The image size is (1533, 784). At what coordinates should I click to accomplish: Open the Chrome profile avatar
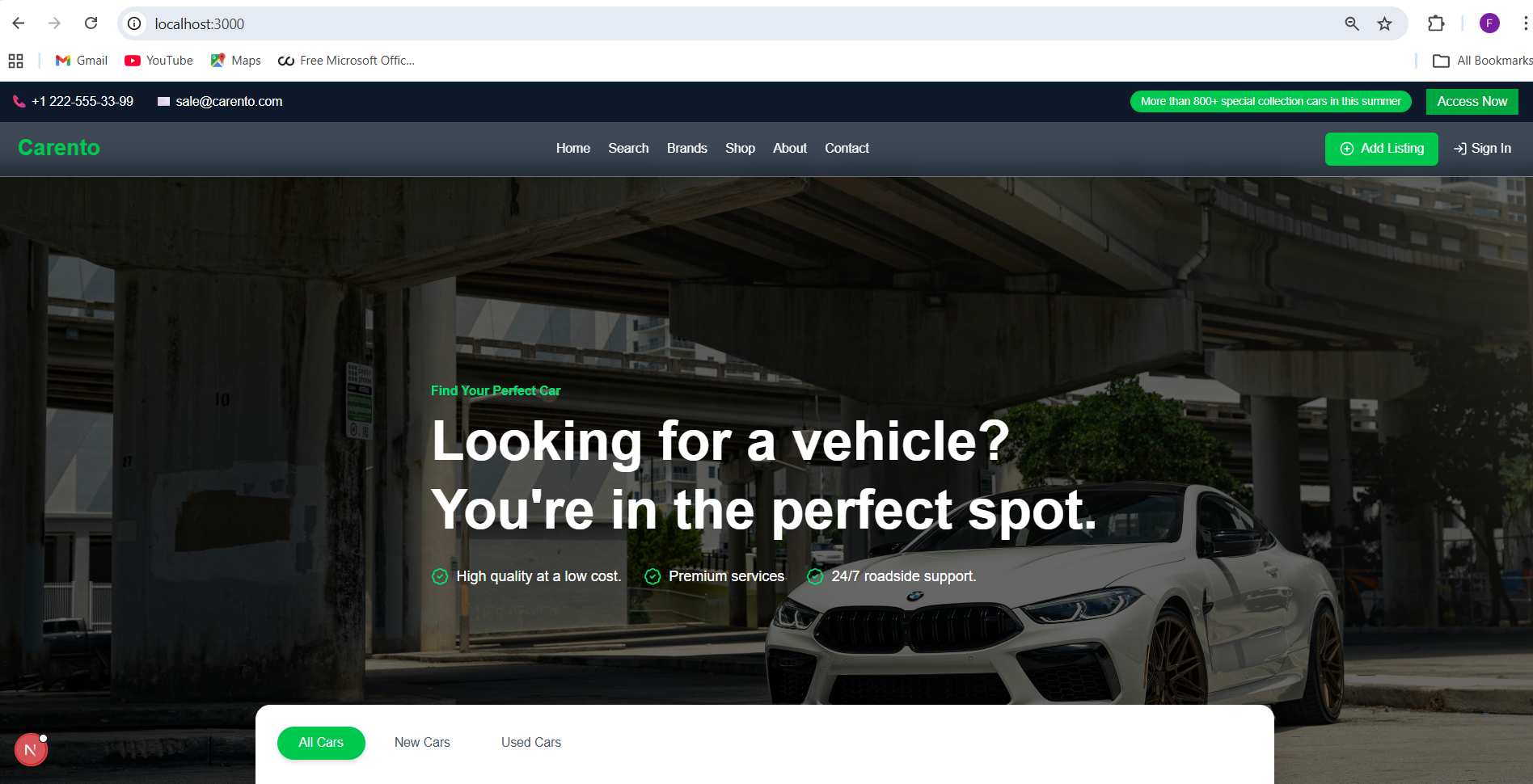tap(1489, 23)
